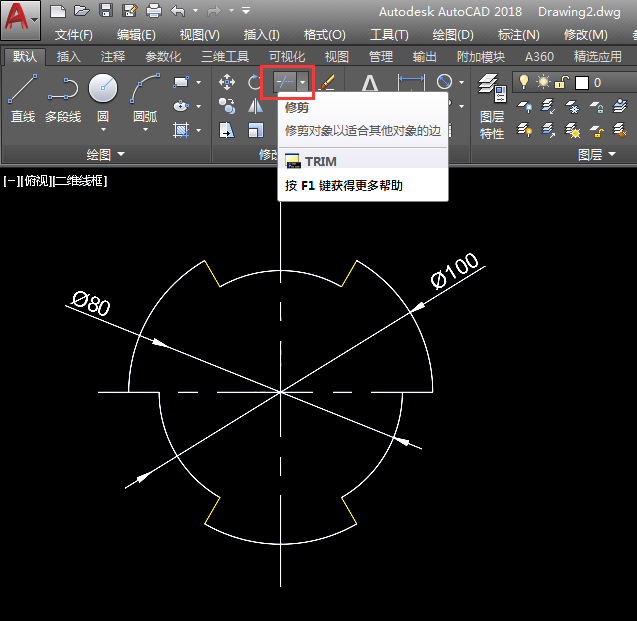This screenshot has height=621, width=637.
Task: Open the 文件(F) menu
Action: coord(74,35)
